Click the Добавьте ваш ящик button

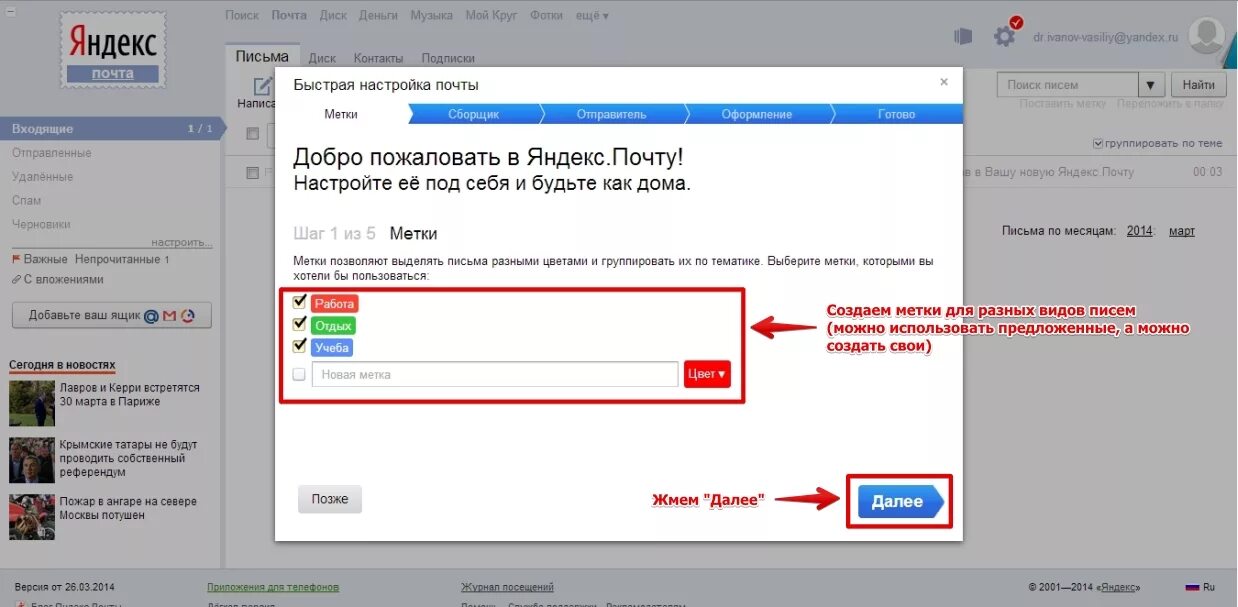(111, 316)
